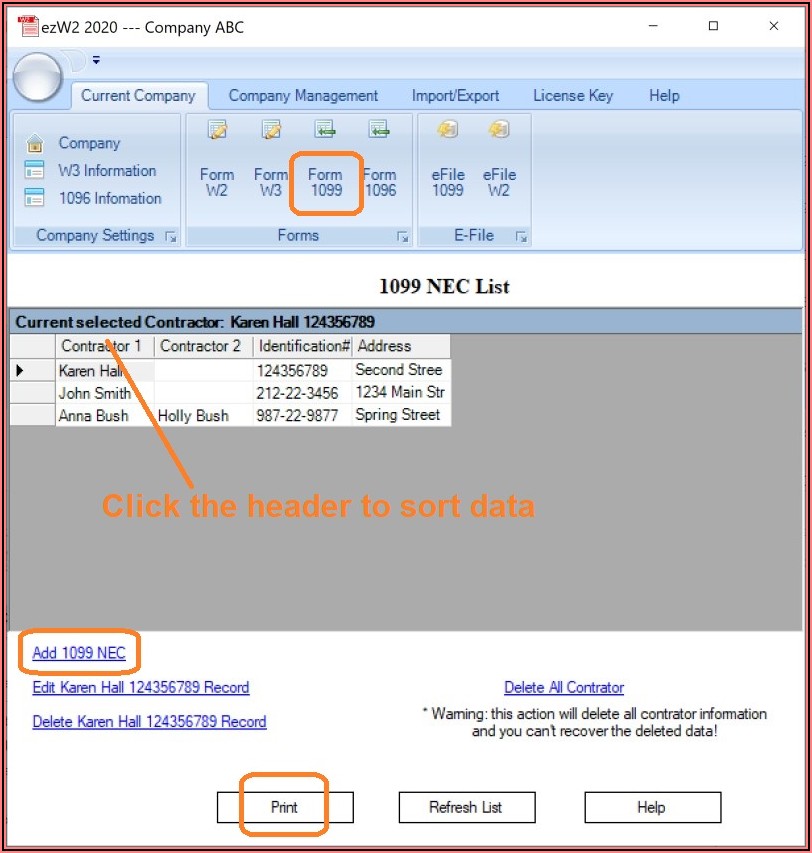Switch to the Import/Export tab
Image resolution: width=812 pixels, height=853 pixels.
tap(455, 96)
